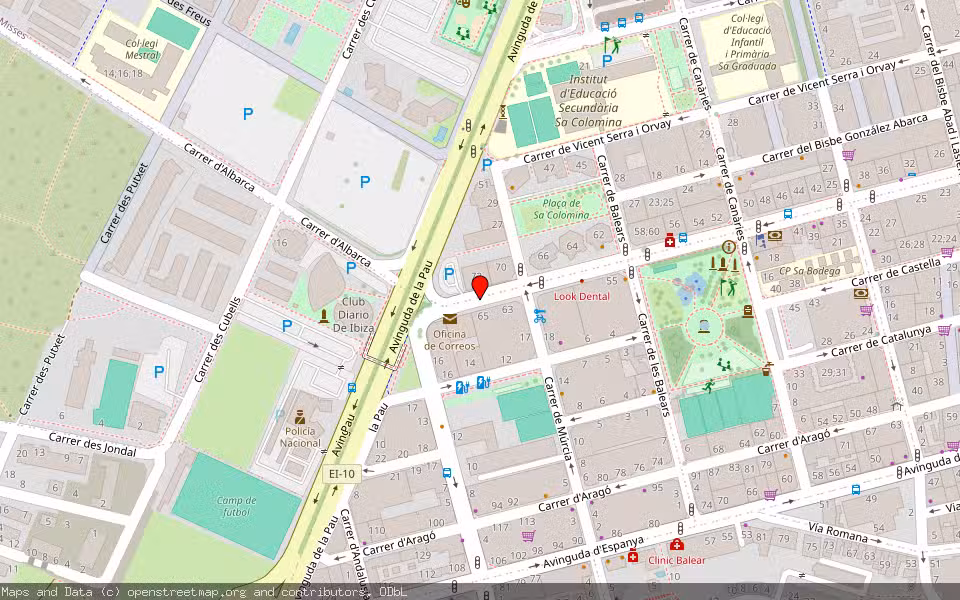
Task: Click the Carrer de les Balears street label
Action: (653, 366)
